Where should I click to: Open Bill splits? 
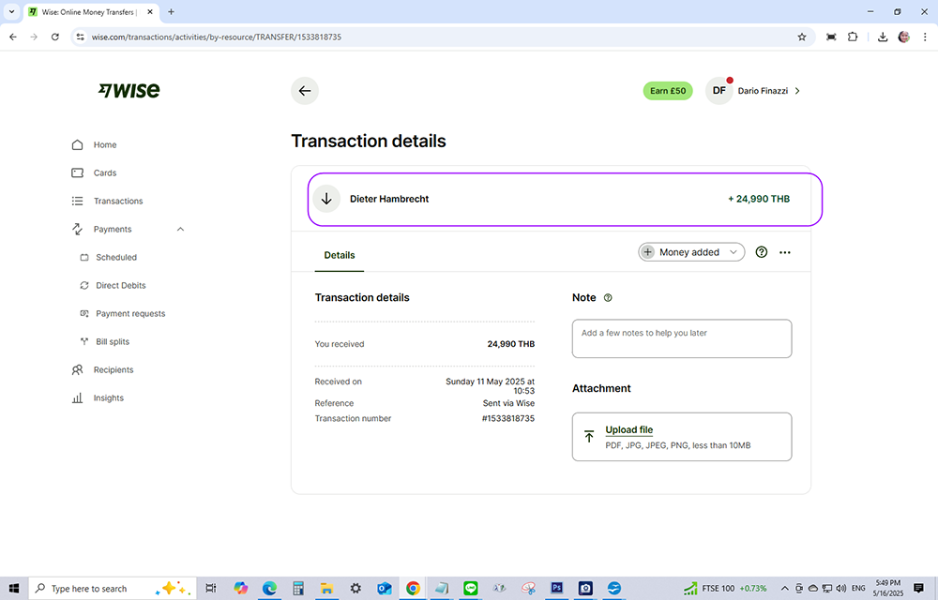pos(112,342)
